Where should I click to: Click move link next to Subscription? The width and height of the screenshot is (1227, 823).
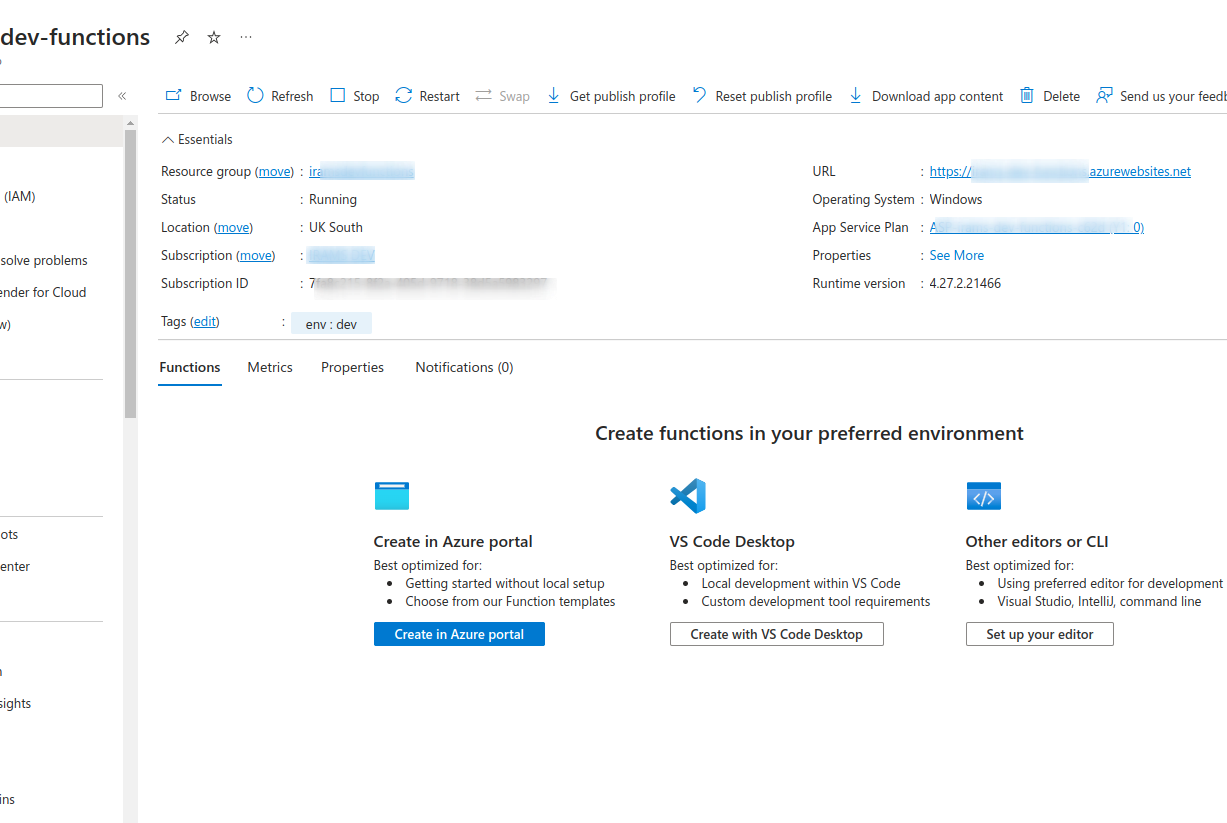256,256
